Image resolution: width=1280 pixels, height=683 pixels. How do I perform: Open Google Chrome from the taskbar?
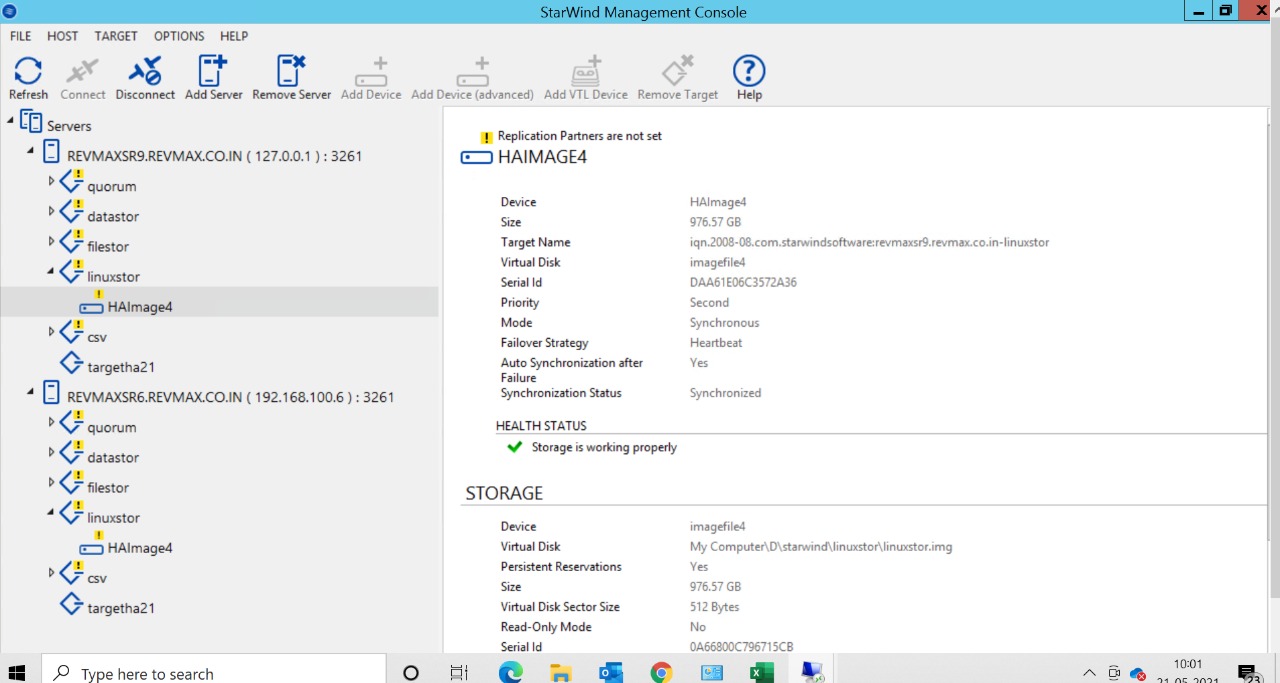pyautogui.click(x=661, y=673)
